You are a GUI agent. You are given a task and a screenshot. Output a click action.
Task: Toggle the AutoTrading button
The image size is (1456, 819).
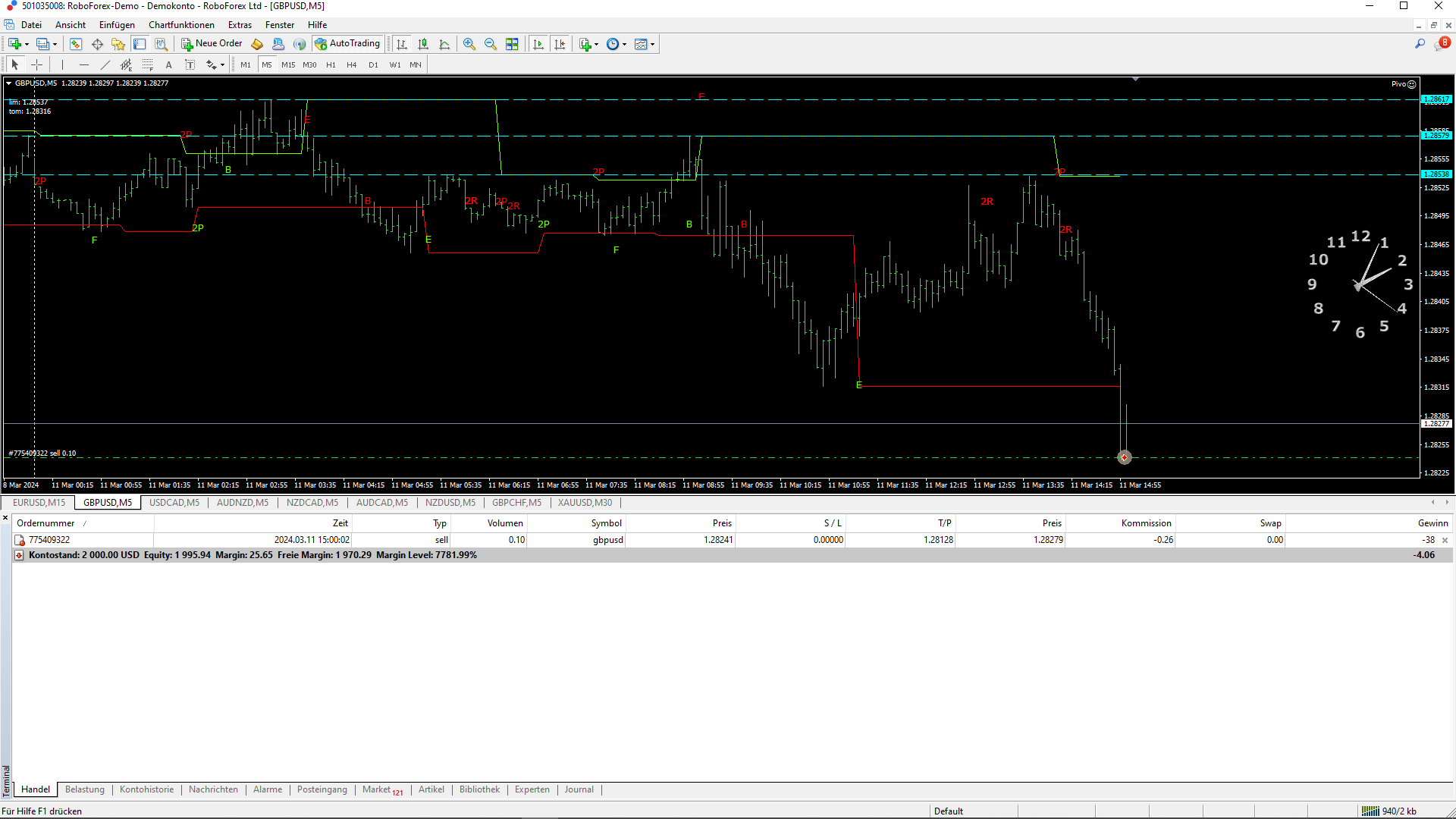(347, 44)
